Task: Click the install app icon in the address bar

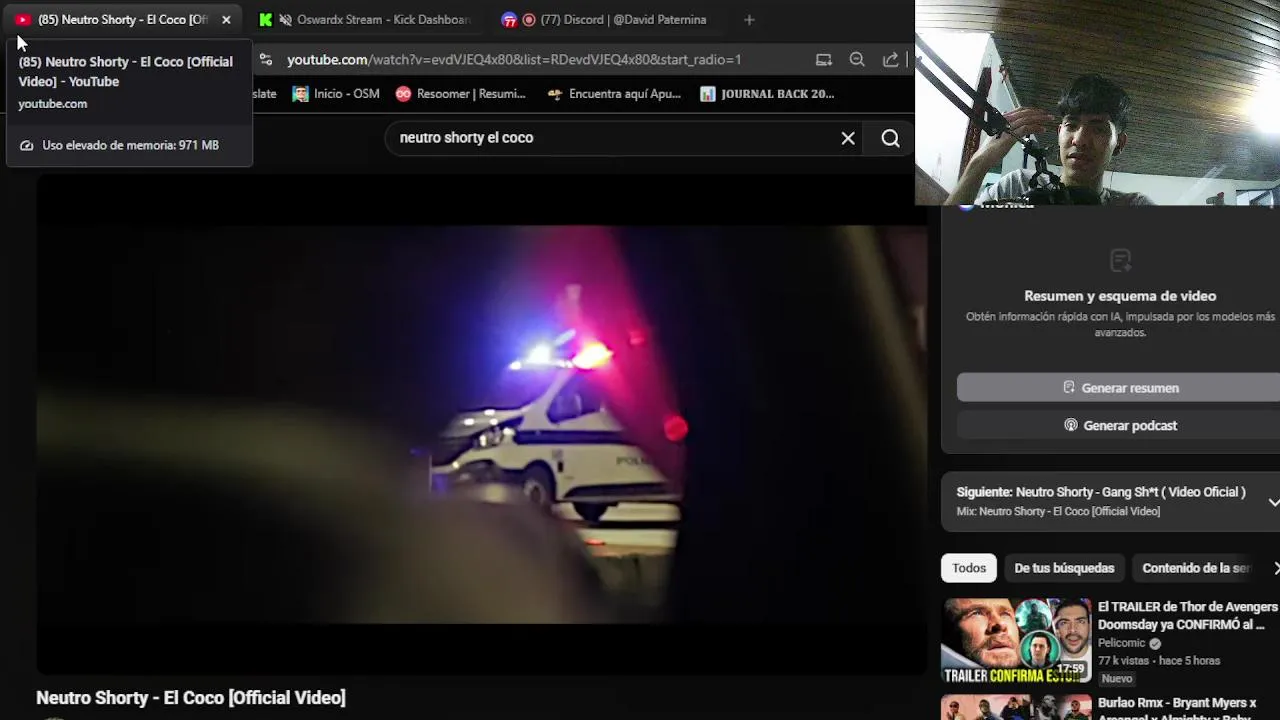Action: tap(824, 60)
